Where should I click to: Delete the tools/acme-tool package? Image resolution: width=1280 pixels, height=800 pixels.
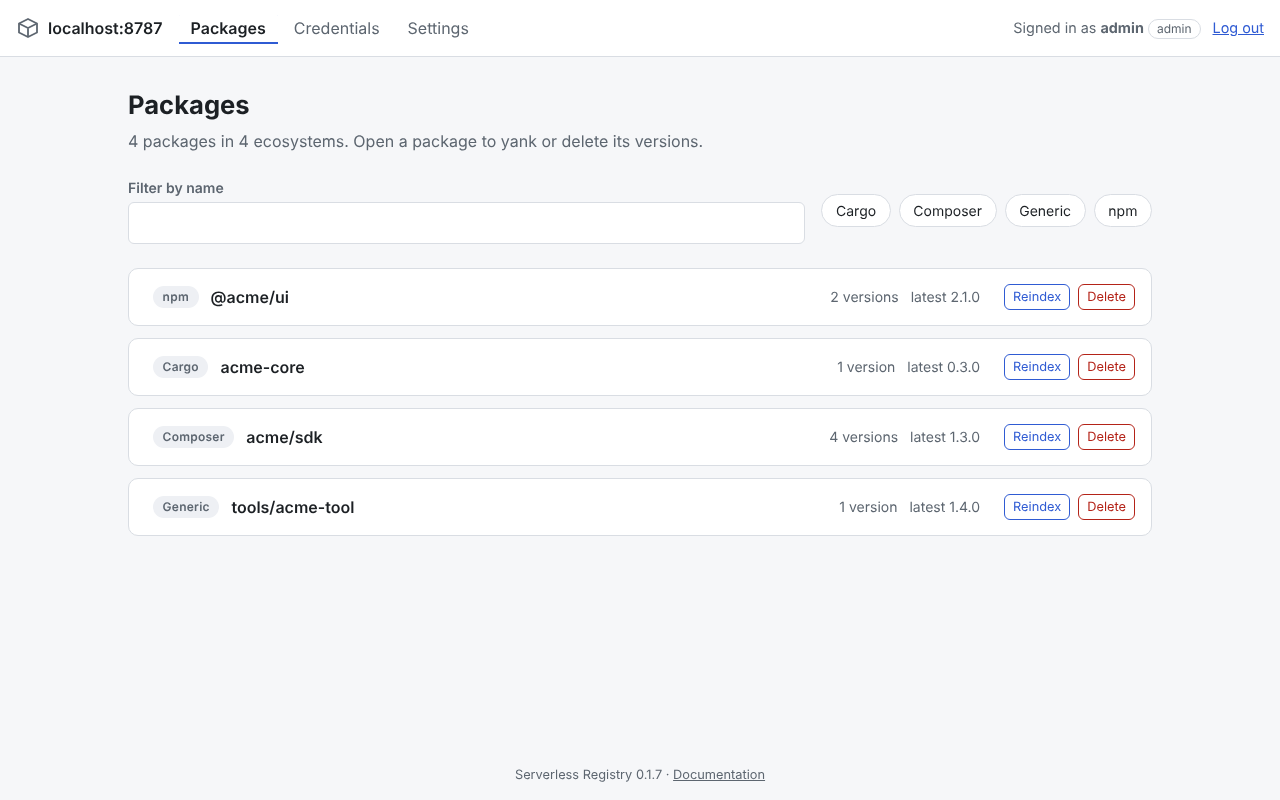(1106, 507)
